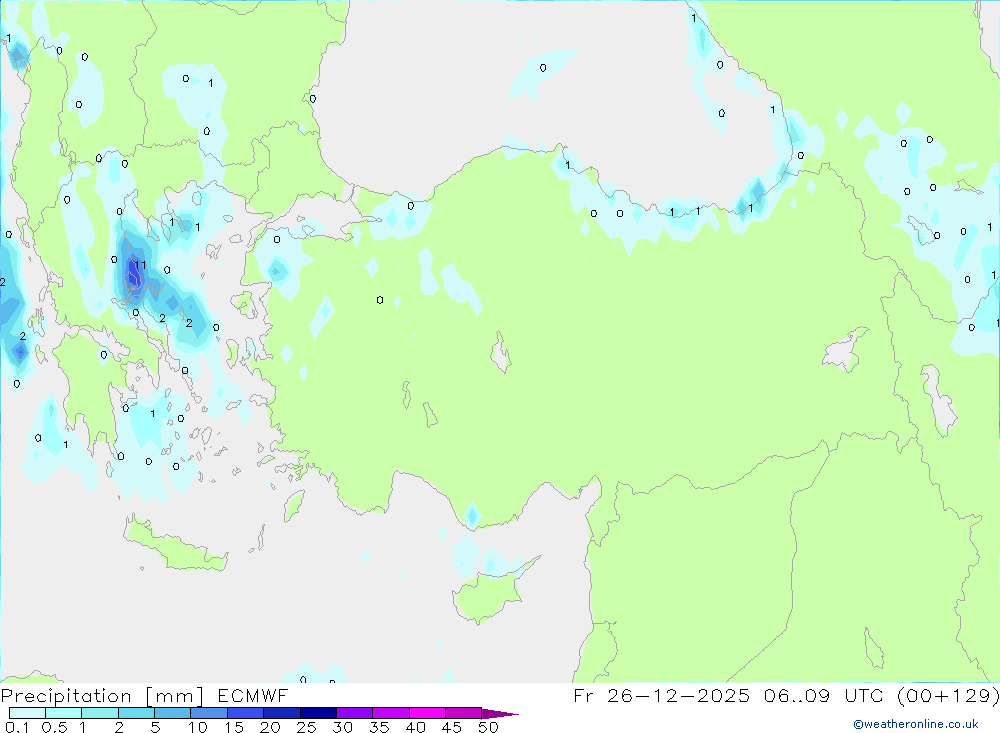Image resolution: width=1000 pixels, height=733 pixels.
Task: Click the "06..09 UTC" time text
Action: [823, 695]
